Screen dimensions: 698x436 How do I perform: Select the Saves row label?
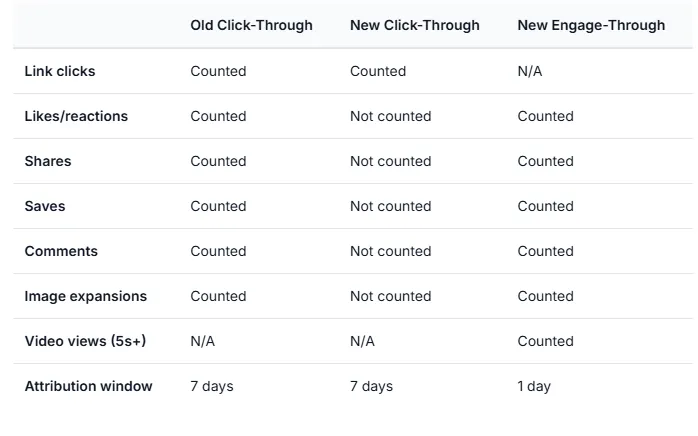[45, 206]
